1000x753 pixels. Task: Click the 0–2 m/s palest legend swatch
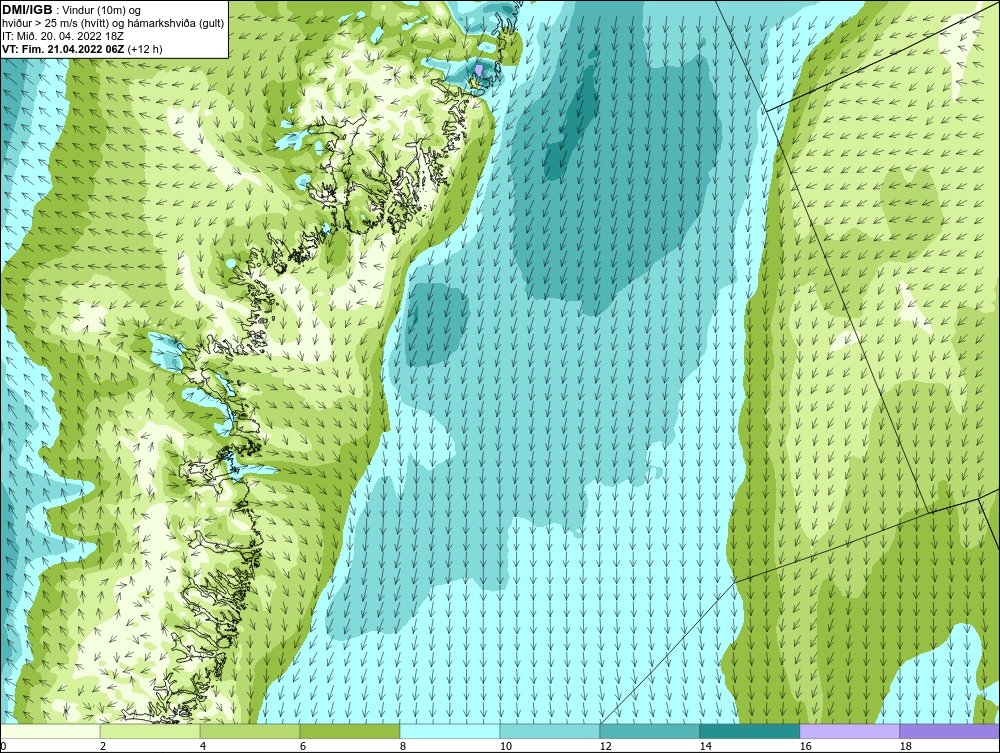pos(50,731)
